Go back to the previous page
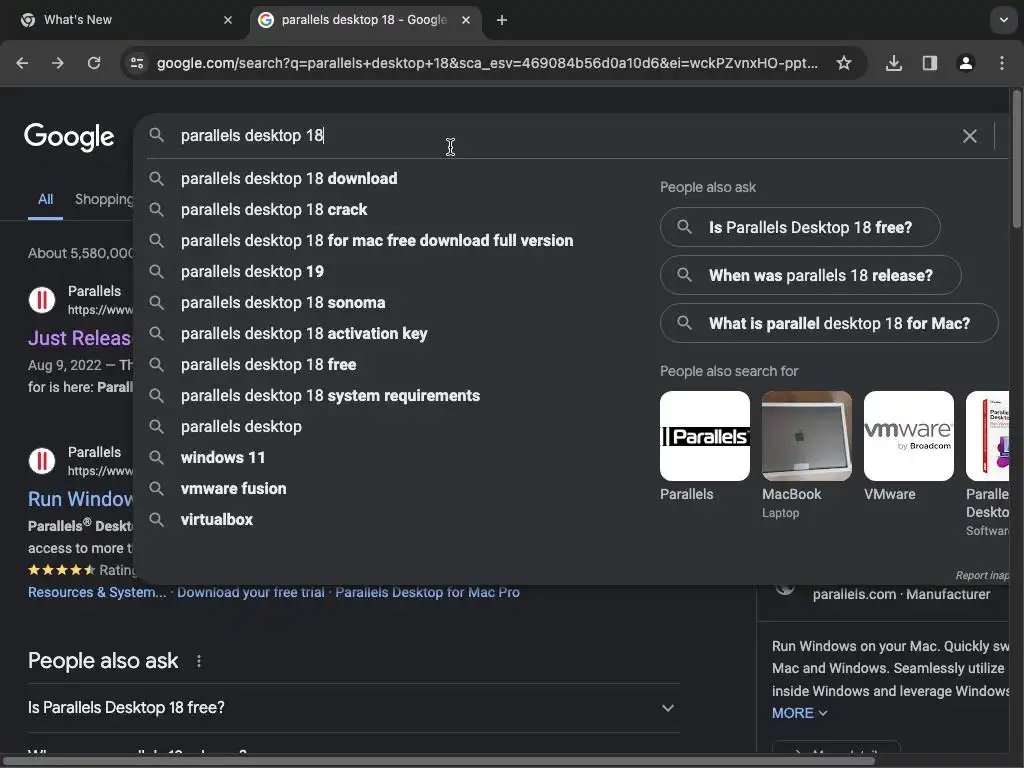Screen dimensions: 1024x768 pyautogui.click(x=22, y=63)
